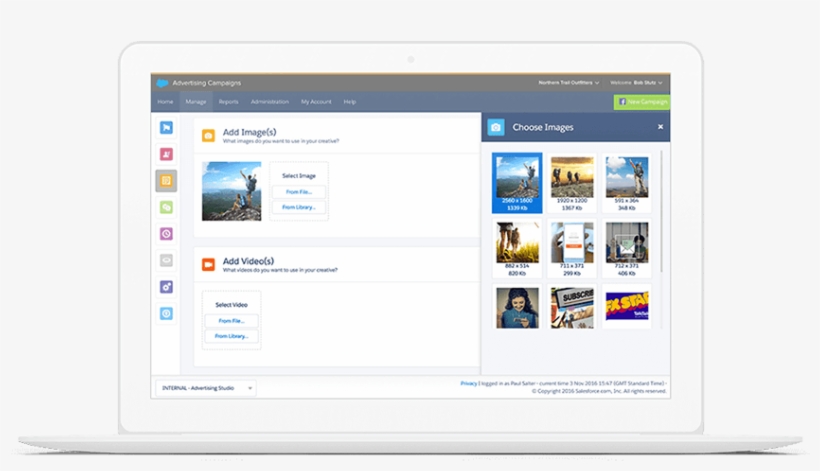Open the Reports menu
The width and height of the screenshot is (820, 471).
[x=229, y=102]
